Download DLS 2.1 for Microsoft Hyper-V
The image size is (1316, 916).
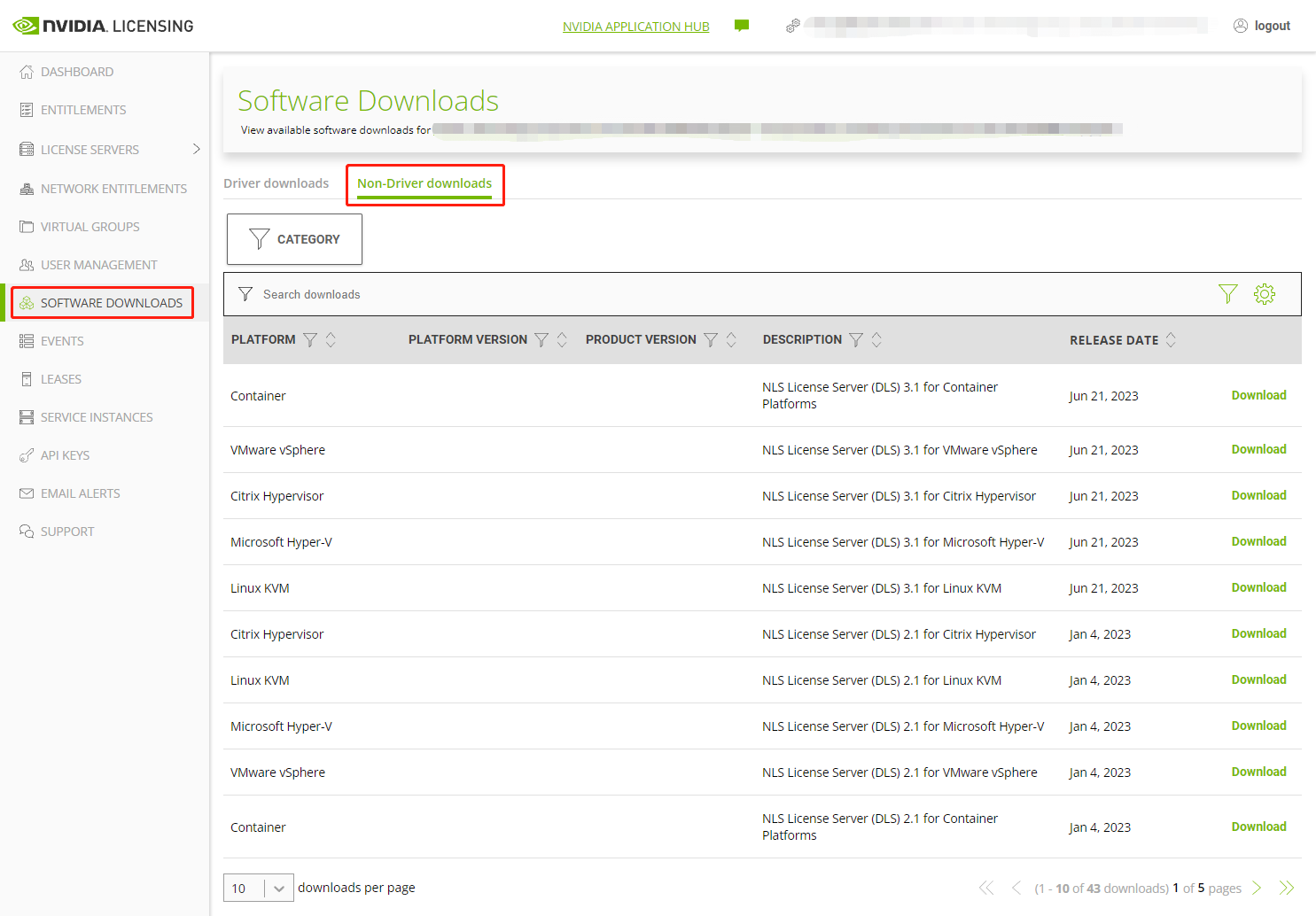pos(1258,726)
